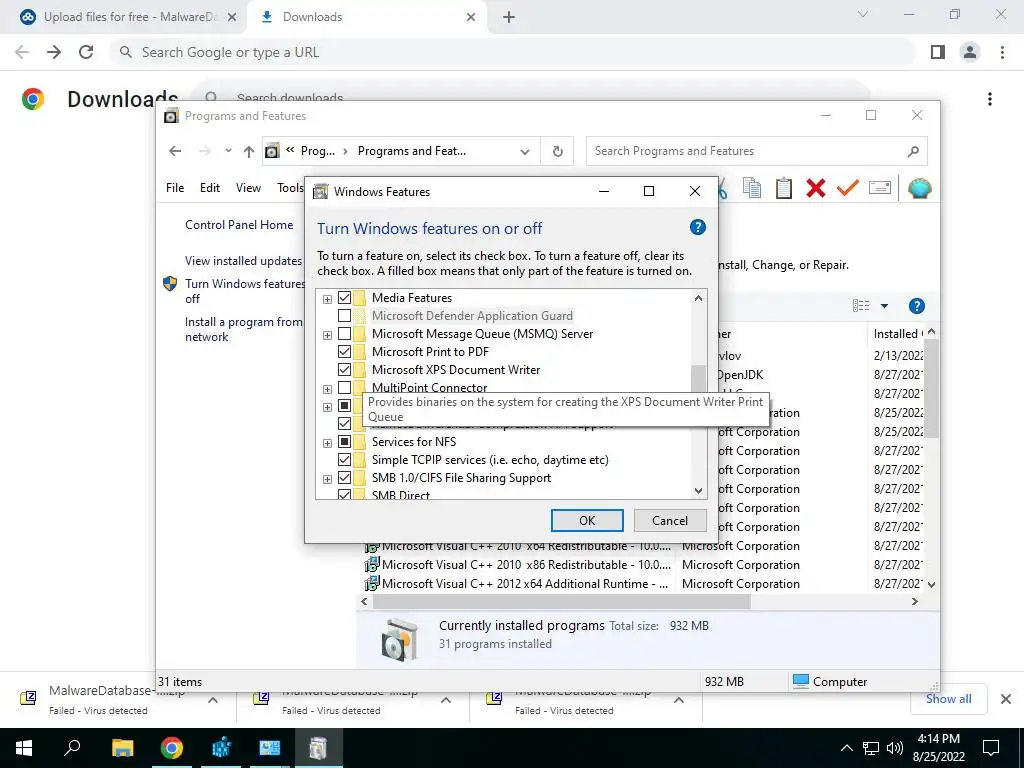Image resolution: width=1024 pixels, height=768 pixels.
Task: Click the copy pages toolbar icon
Action: pyautogui.click(x=752, y=188)
